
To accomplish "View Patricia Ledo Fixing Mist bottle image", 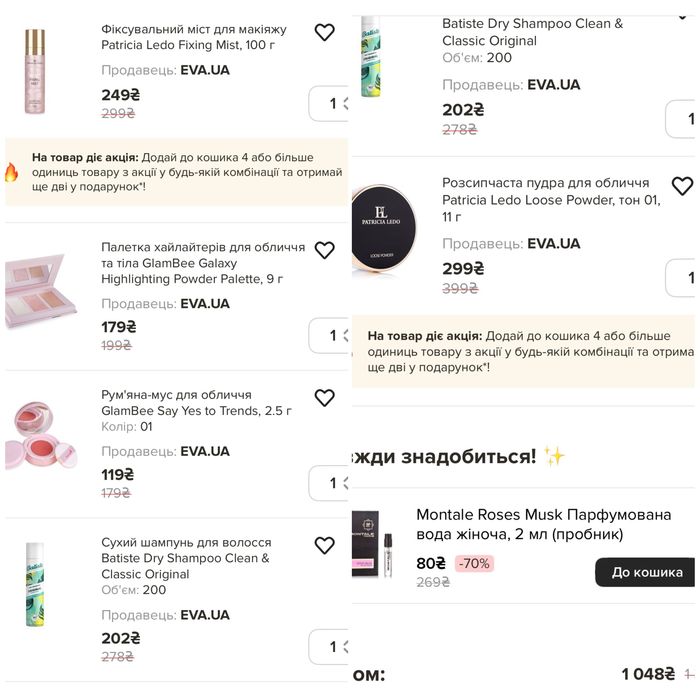I will (x=35, y=71).
